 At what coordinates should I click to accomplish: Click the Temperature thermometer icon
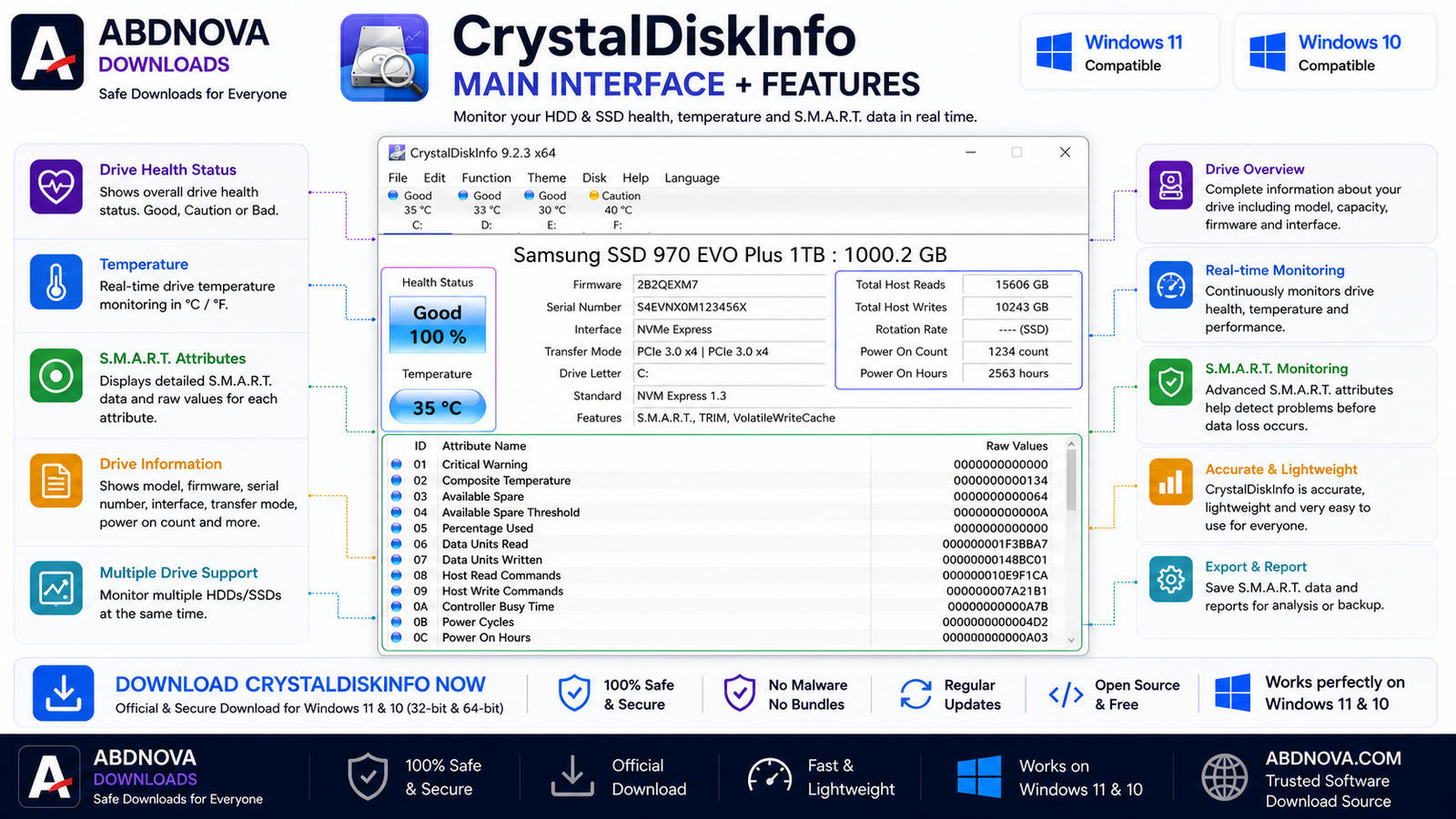(x=56, y=281)
